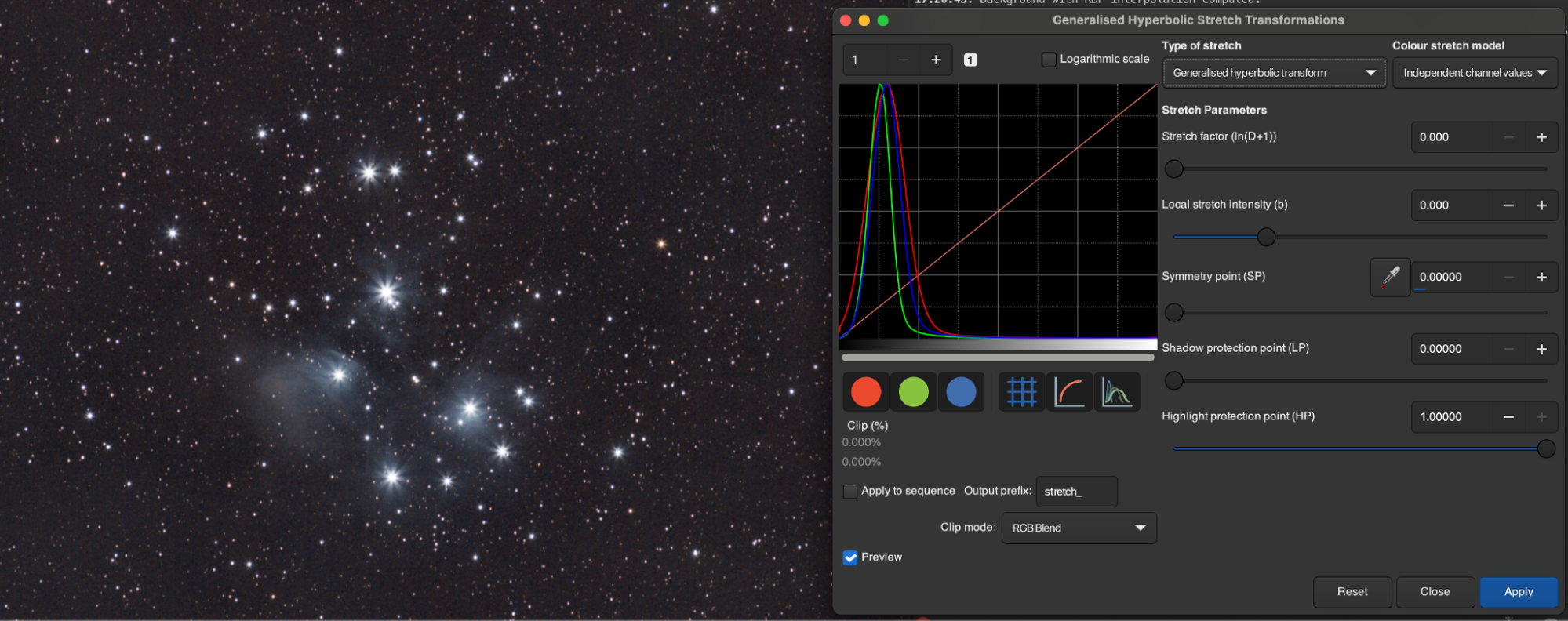Disable the Preview checkbox
1568x621 pixels.
point(850,557)
